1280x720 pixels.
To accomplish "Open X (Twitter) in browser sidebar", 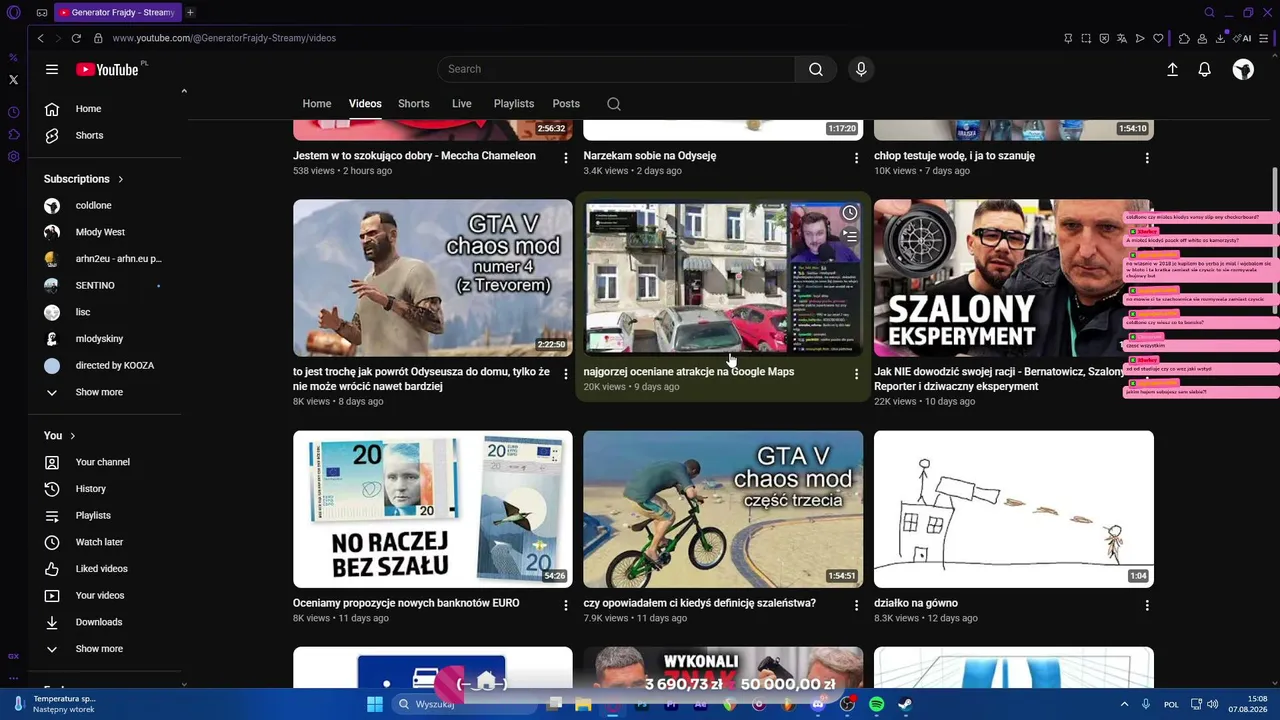I will (13, 79).
